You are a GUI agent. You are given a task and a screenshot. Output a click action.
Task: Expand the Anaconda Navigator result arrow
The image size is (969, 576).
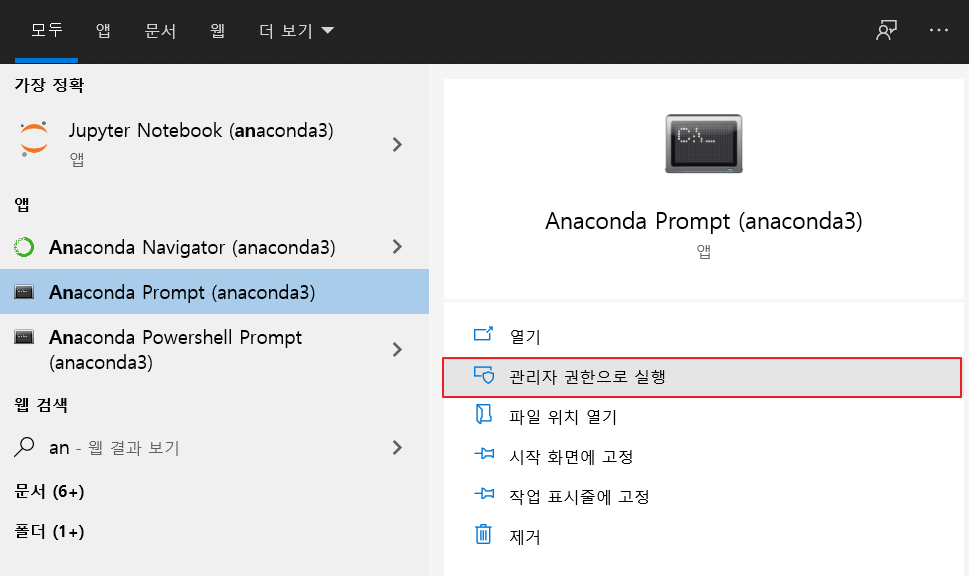tap(397, 247)
